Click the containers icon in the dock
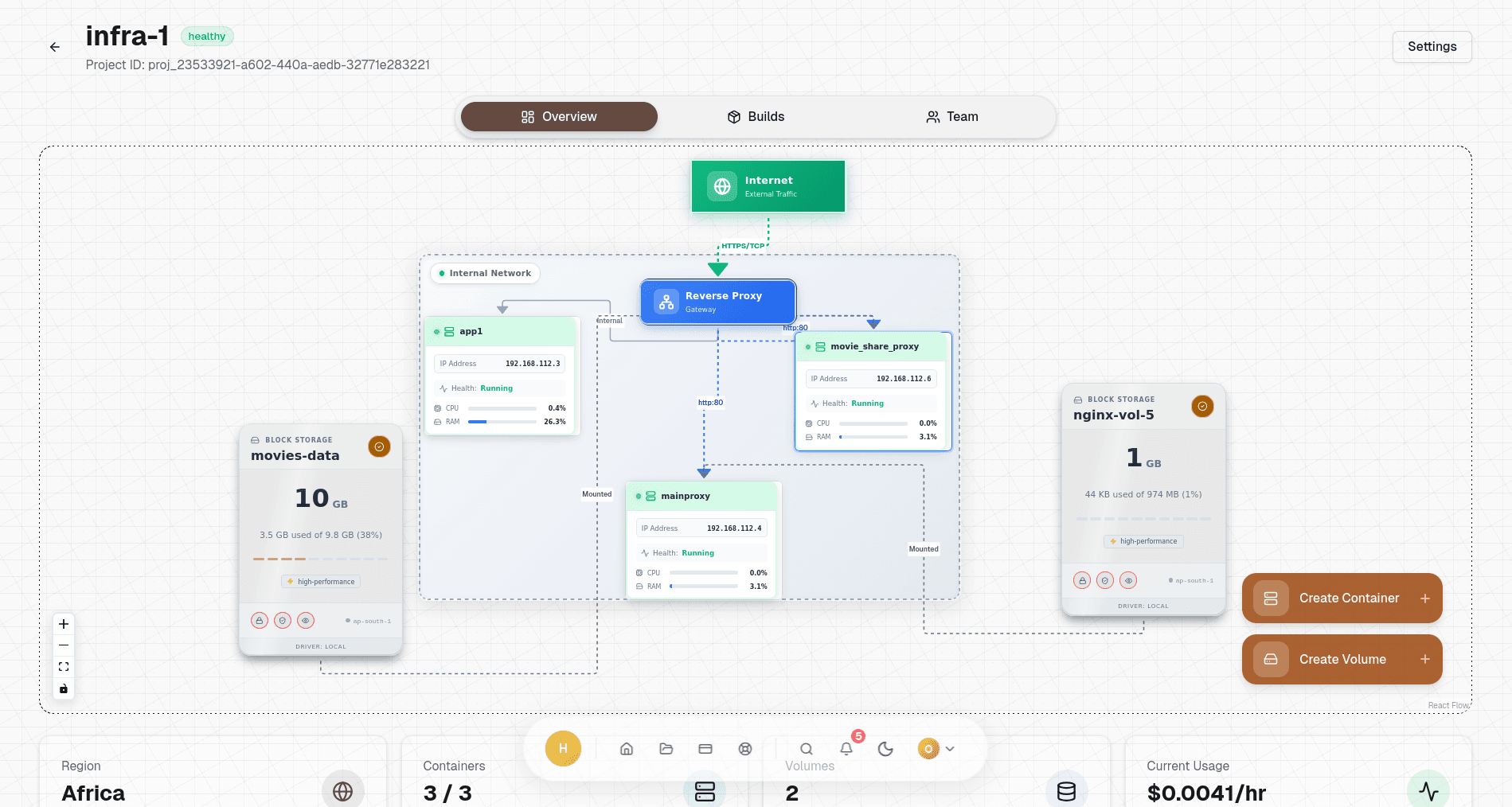Screen dimensions: 1512x807 click(x=705, y=749)
